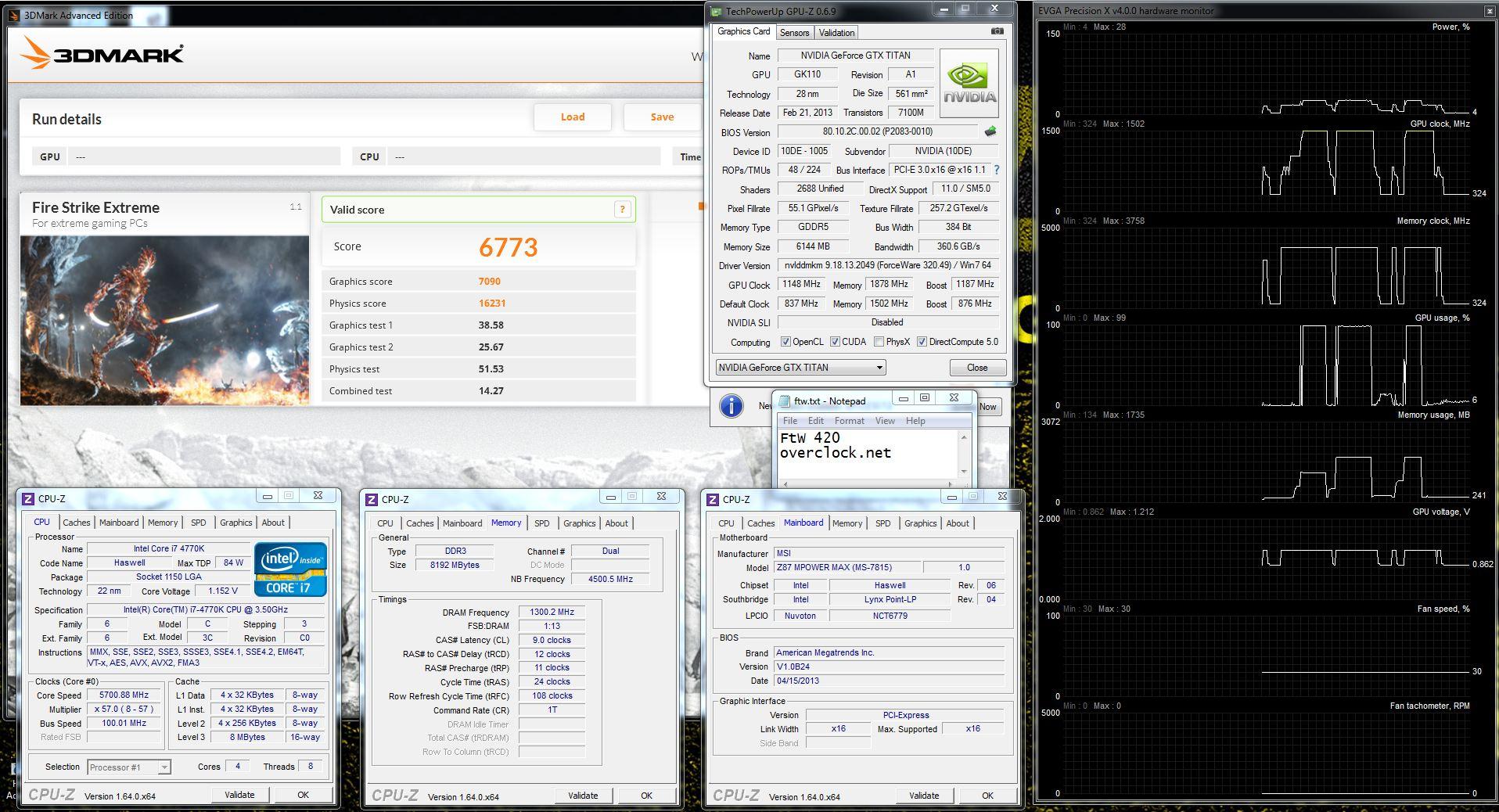Click the Intel Core i7 badge in CPU-Z

[x=290, y=569]
